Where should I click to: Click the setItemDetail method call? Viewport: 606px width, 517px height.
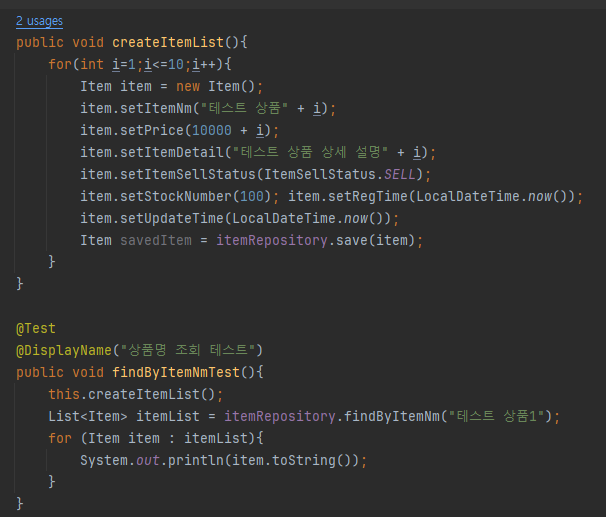tap(172, 152)
